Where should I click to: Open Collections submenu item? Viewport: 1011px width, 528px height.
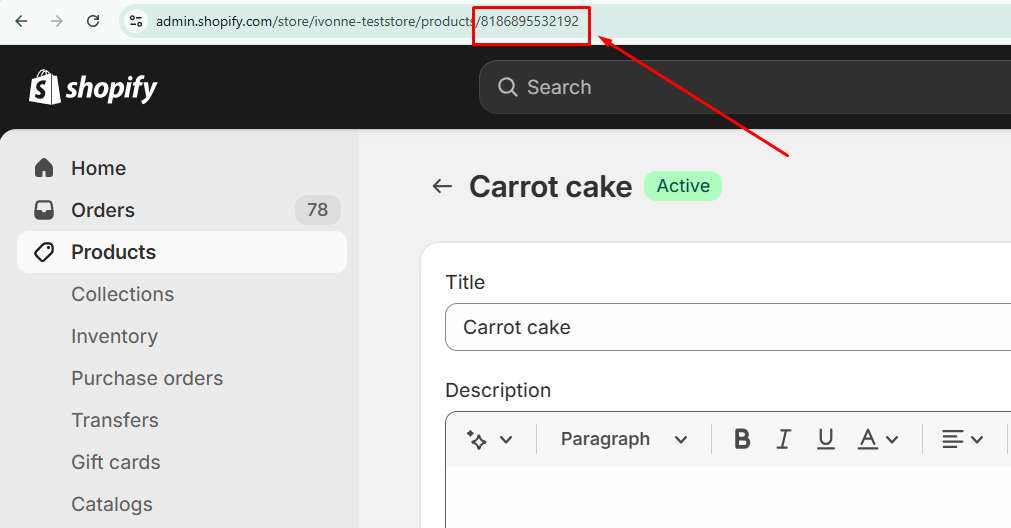click(x=123, y=294)
